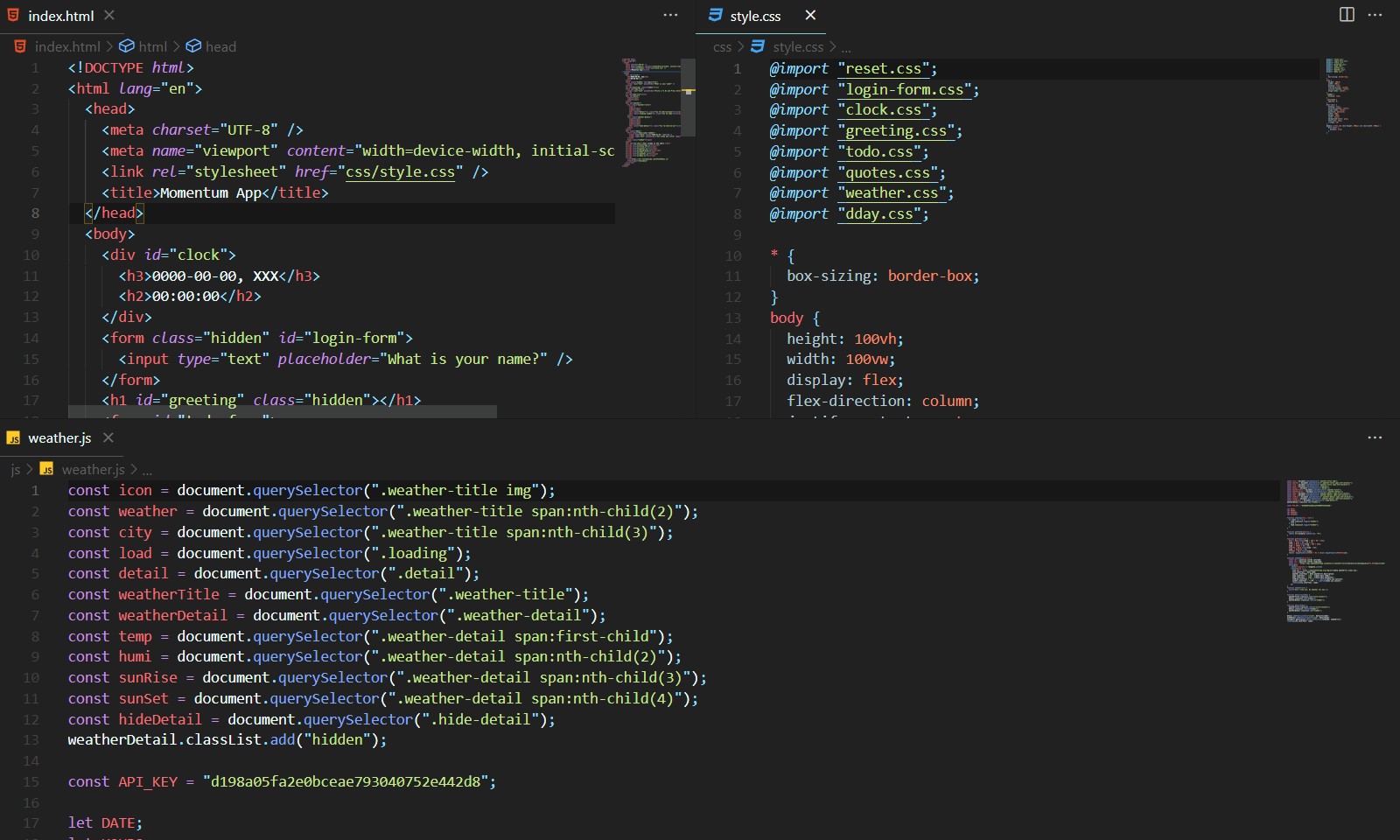The width and height of the screenshot is (1400, 840).
Task: Expand the html breadcrumb segment
Action: tap(151, 46)
